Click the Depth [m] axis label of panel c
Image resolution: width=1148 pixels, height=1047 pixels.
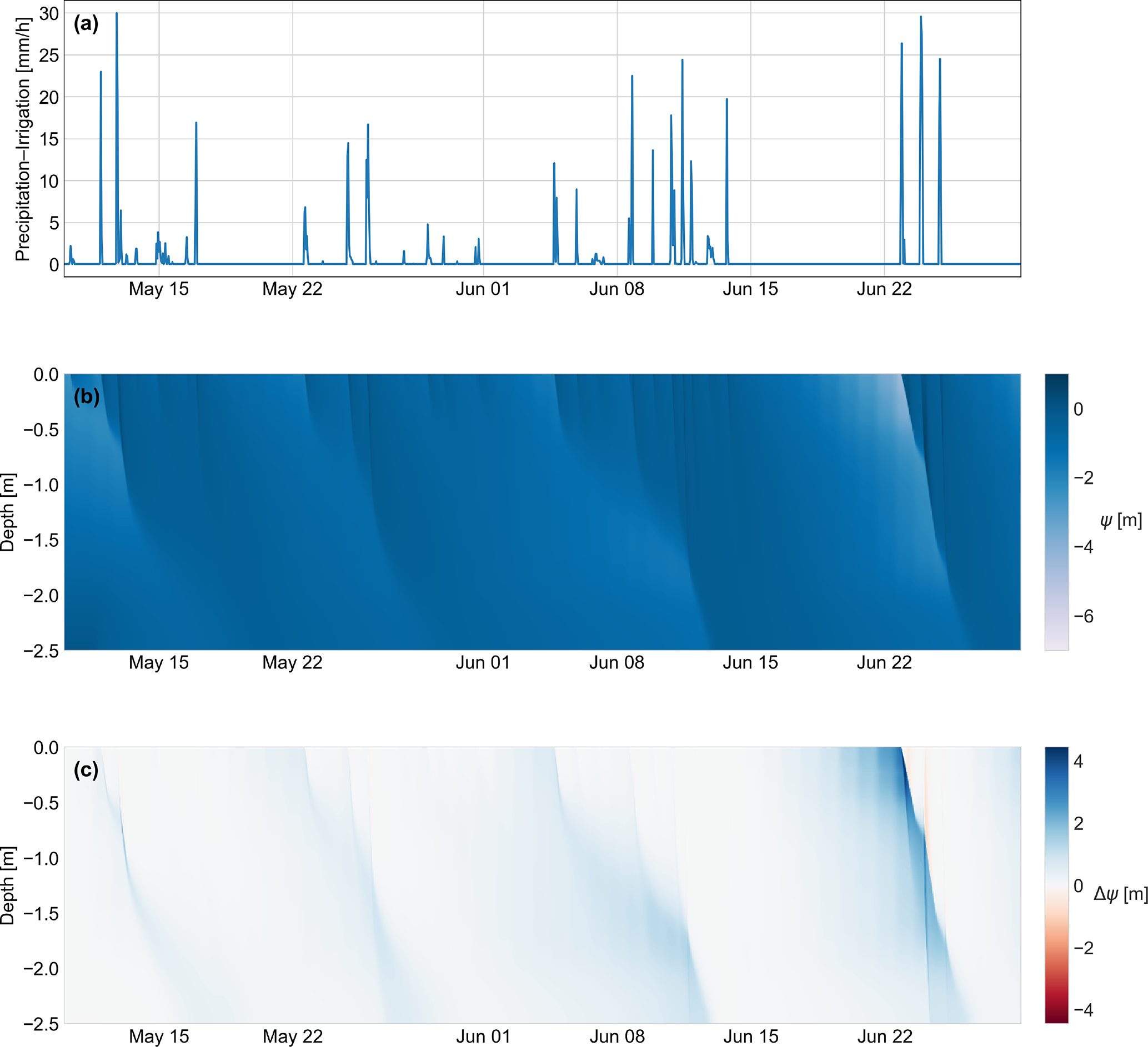pos(7,885)
